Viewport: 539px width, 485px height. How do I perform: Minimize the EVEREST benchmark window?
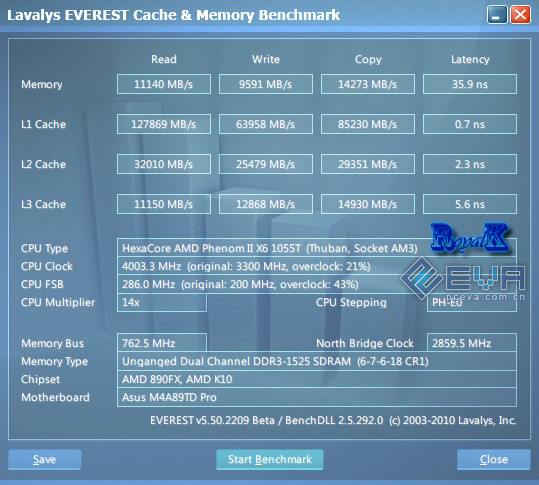point(497,15)
